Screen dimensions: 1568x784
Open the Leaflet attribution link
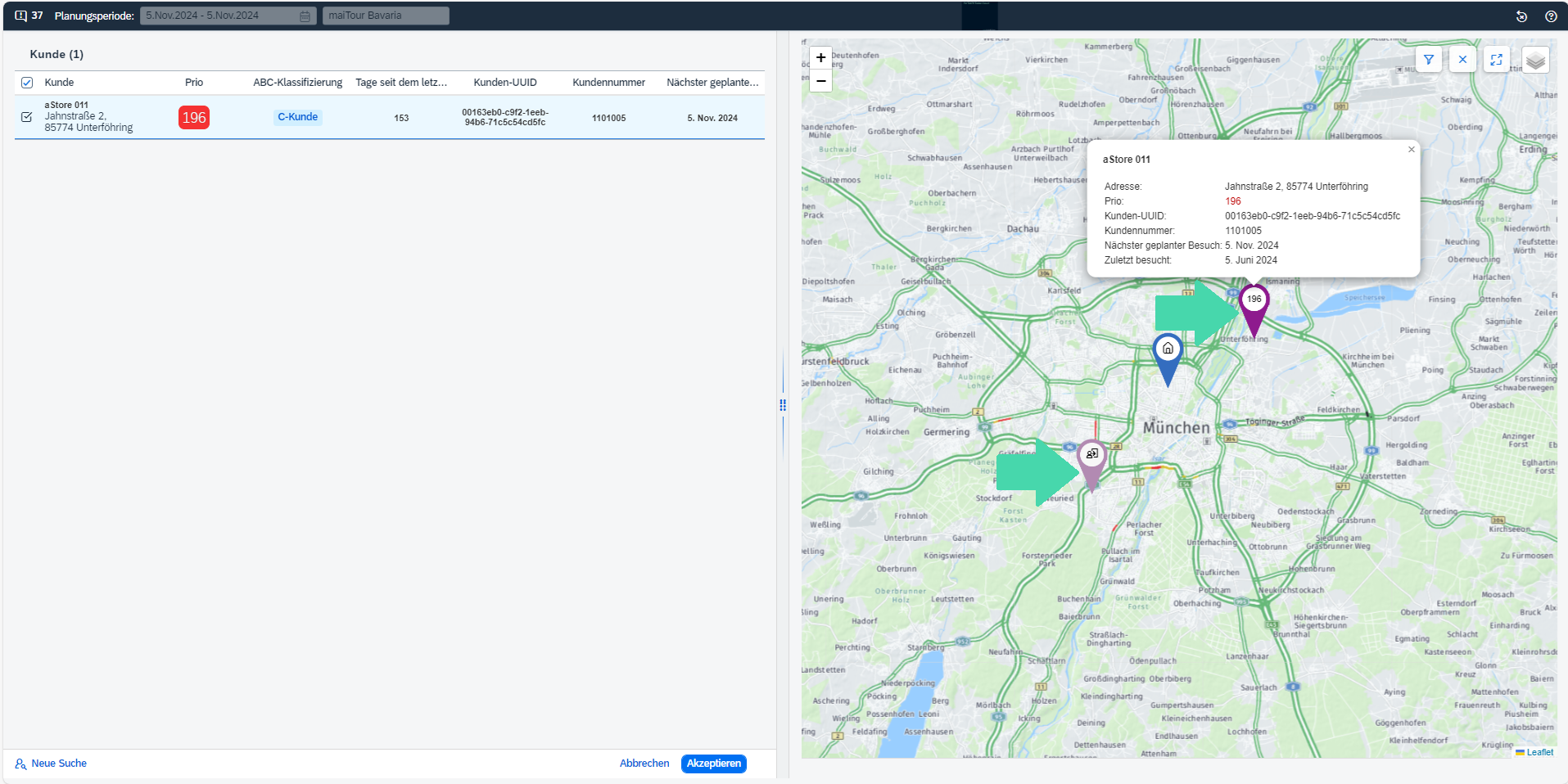click(x=1539, y=752)
